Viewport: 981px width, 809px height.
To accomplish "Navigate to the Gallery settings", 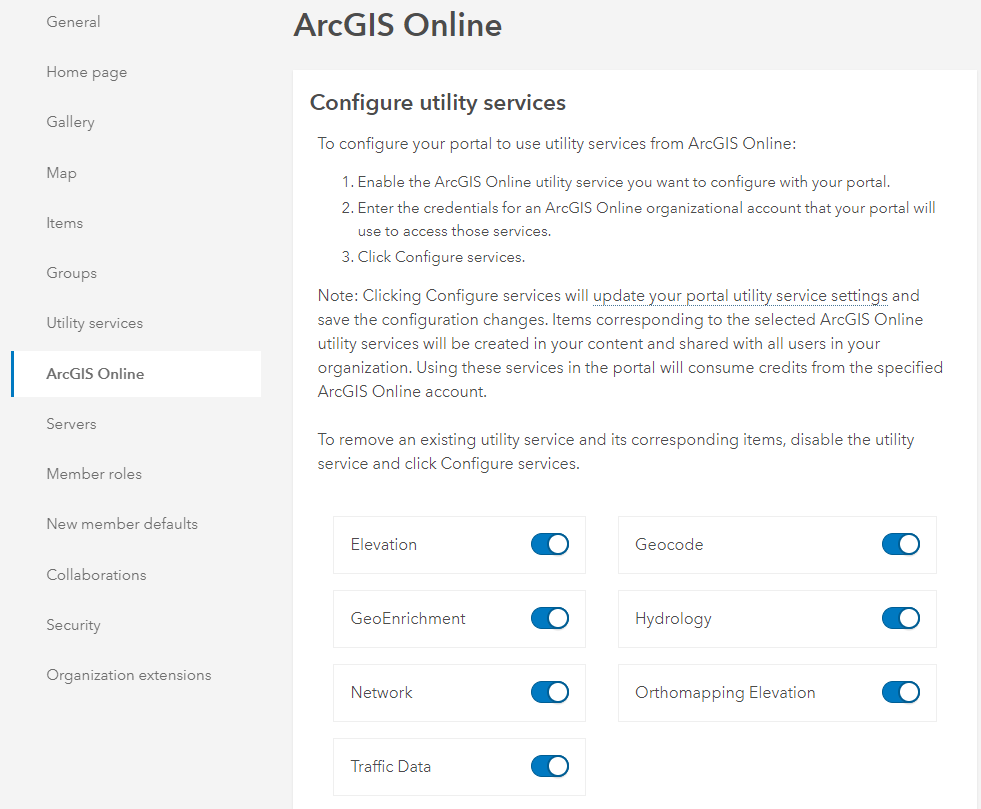I will coord(70,121).
